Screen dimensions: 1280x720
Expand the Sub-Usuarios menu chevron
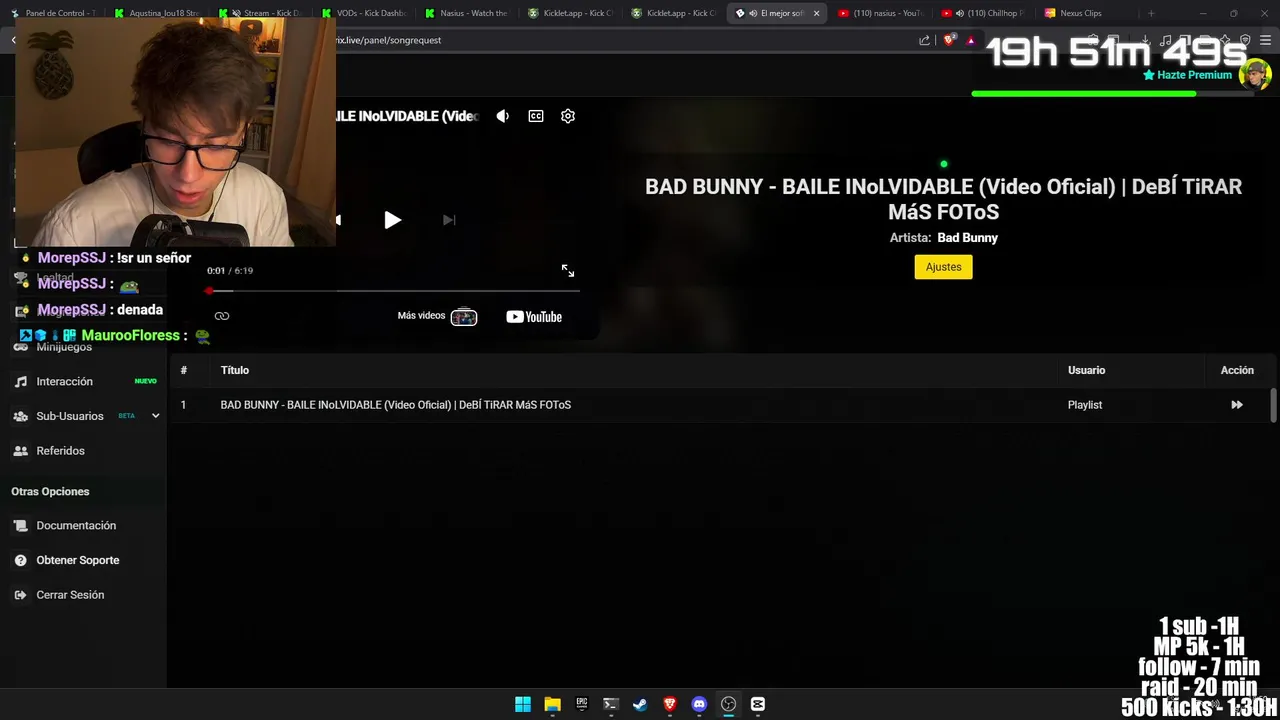(x=155, y=416)
